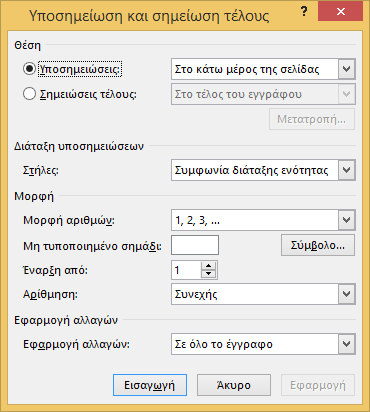370x412 pixels.
Task: Open the Μορφή αριθμών number format dropdown
Action: tap(347, 220)
